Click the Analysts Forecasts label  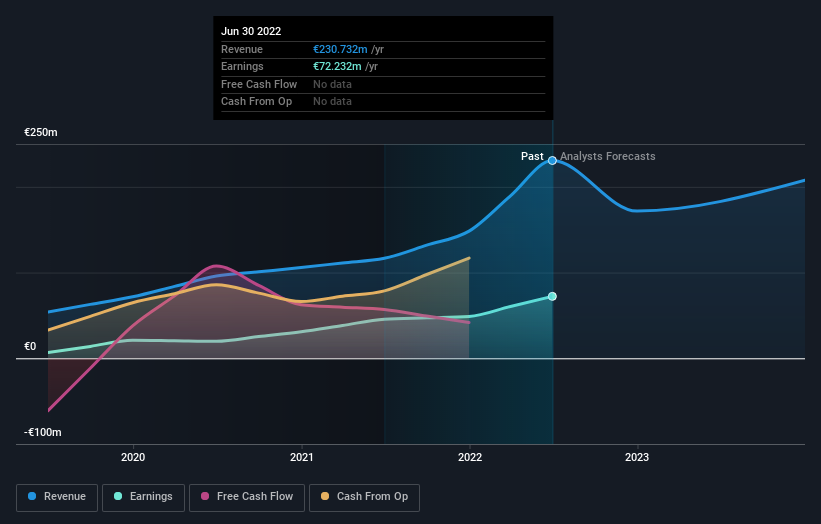[607, 156]
